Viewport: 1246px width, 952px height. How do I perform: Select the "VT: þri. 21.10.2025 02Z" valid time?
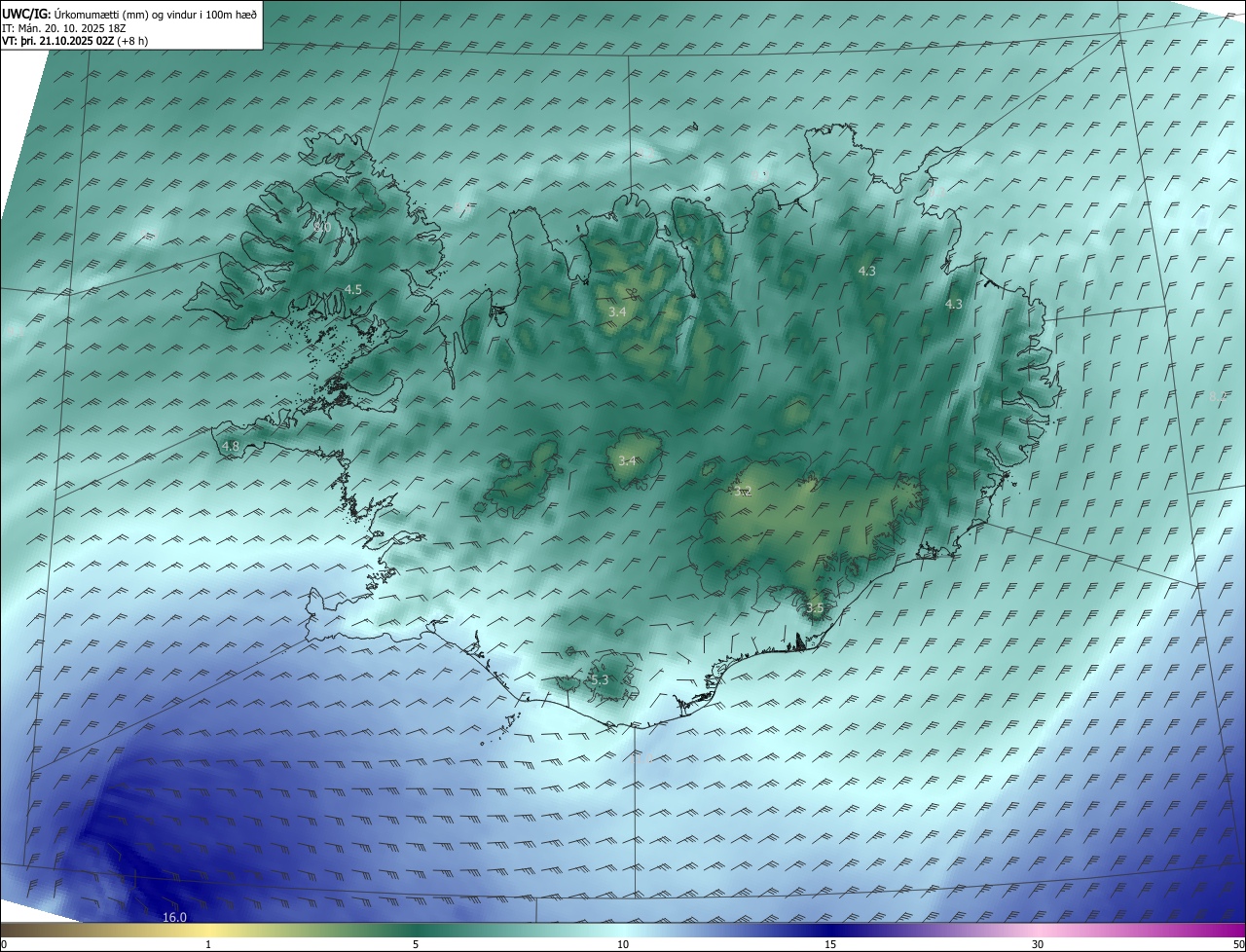[57, 42]
